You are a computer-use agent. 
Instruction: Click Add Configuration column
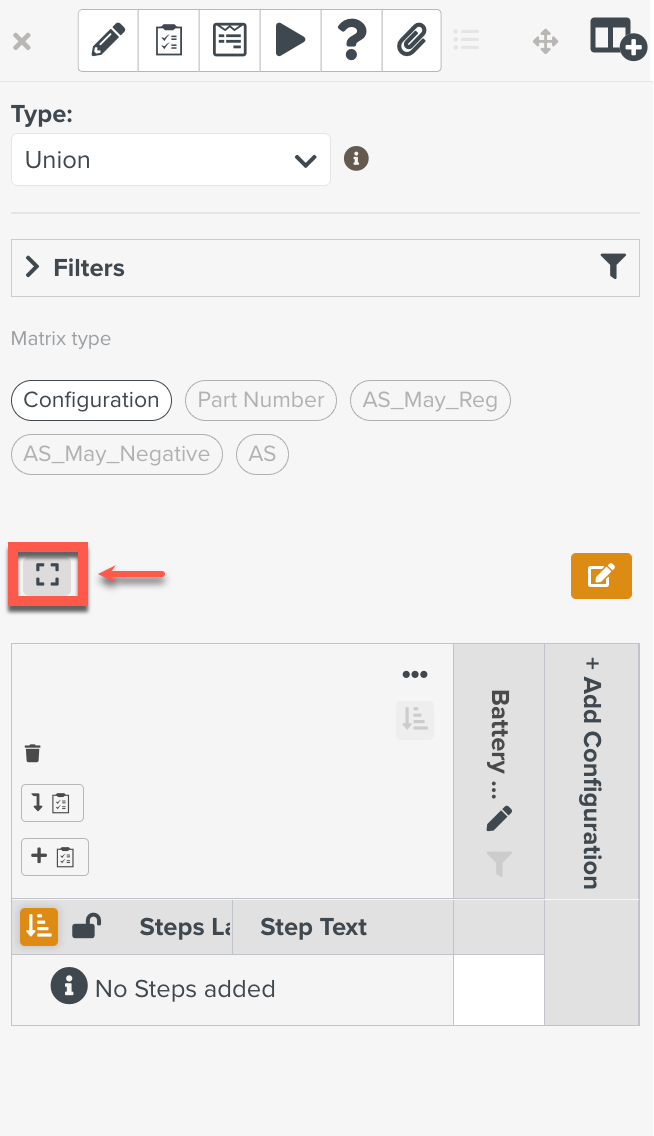coord(592,772)
